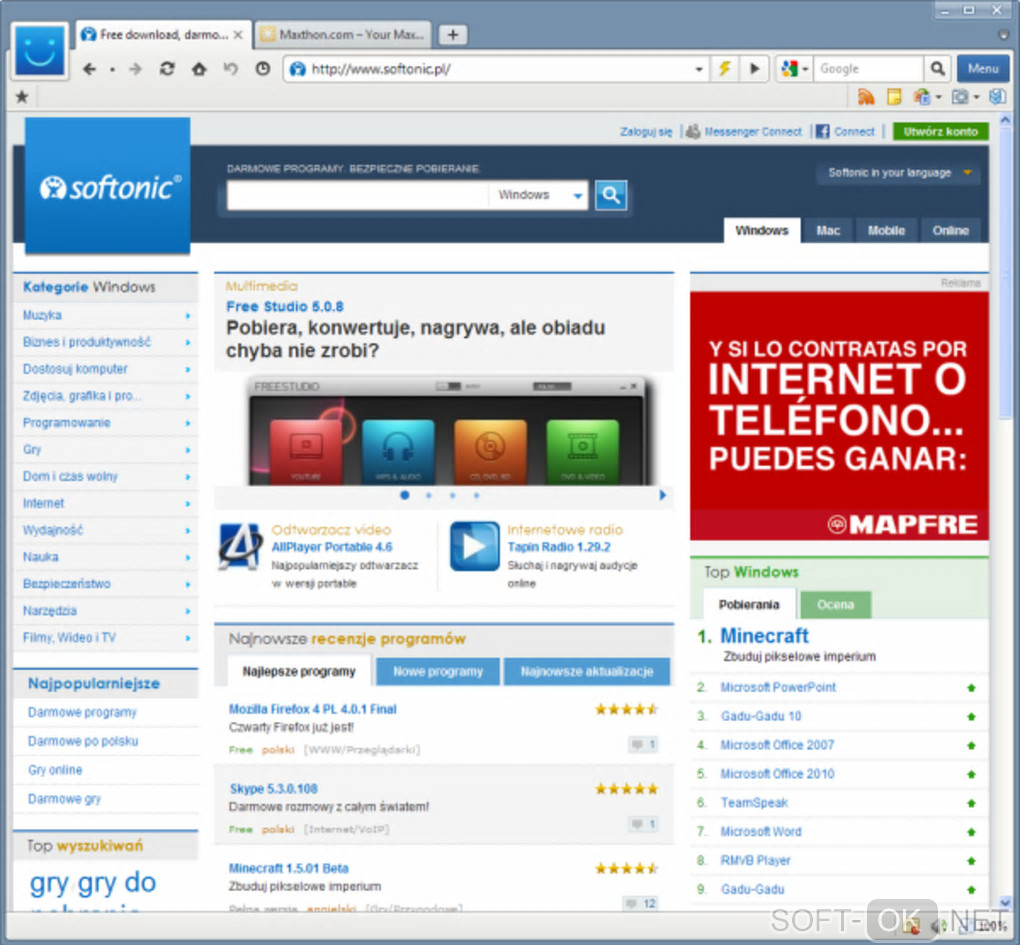Click the MAPFRE advertisement banner
1020x945 pixels.
pyautogui.click(x=839, y=416)
